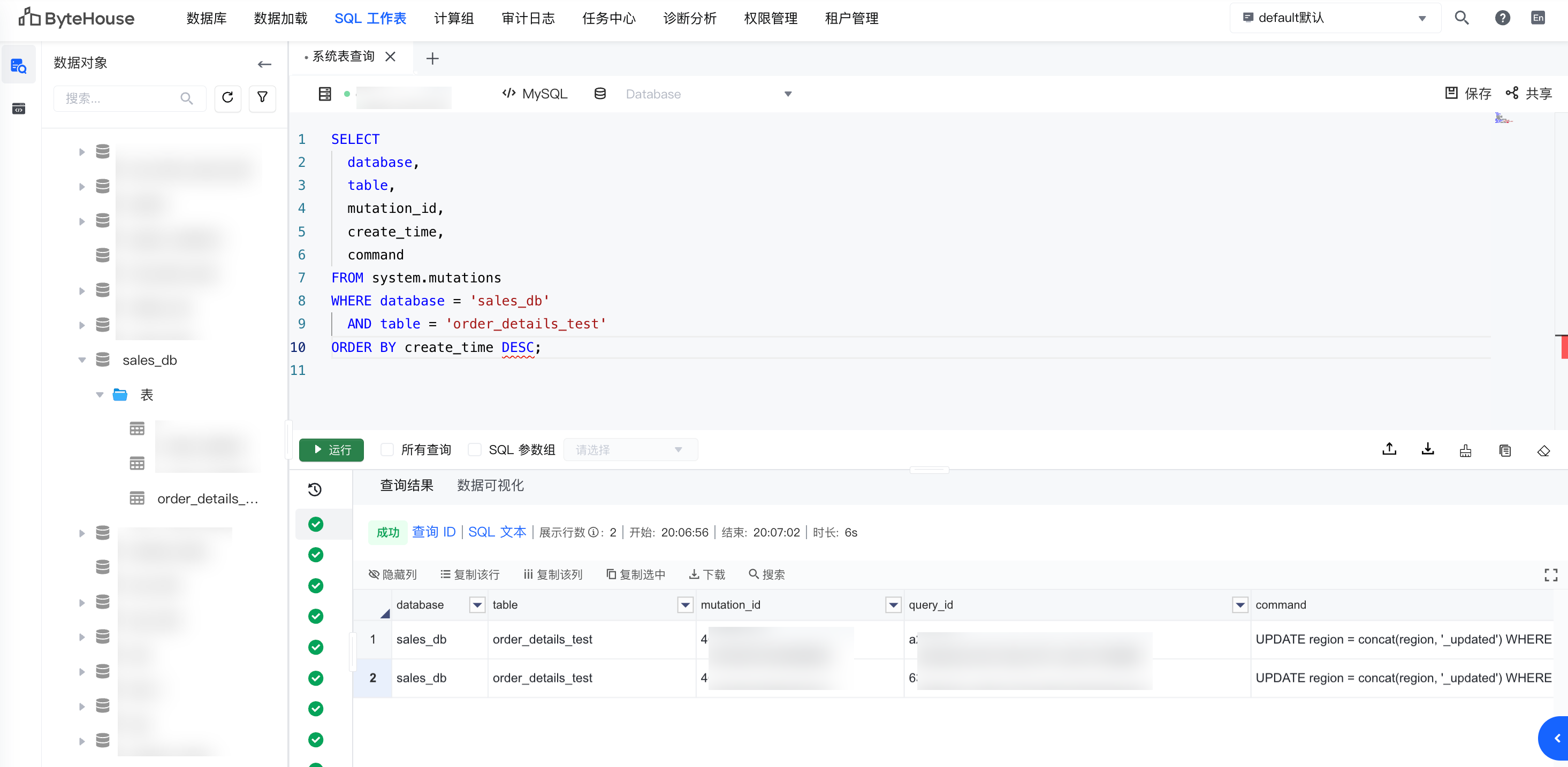
Task: Click the green 运行 run button
Action: (332, 450)
